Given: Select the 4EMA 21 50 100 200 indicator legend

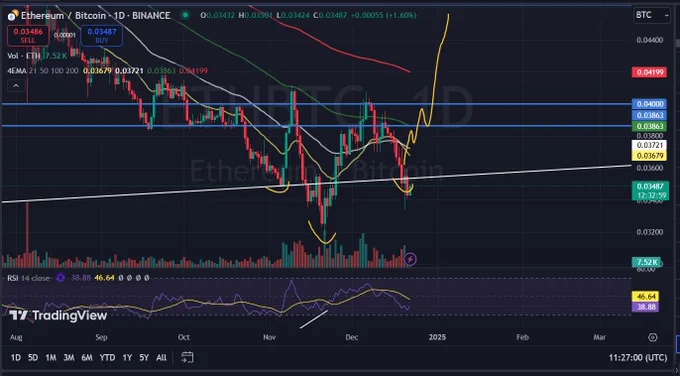Looking at the screenshot, I should 43,70.
